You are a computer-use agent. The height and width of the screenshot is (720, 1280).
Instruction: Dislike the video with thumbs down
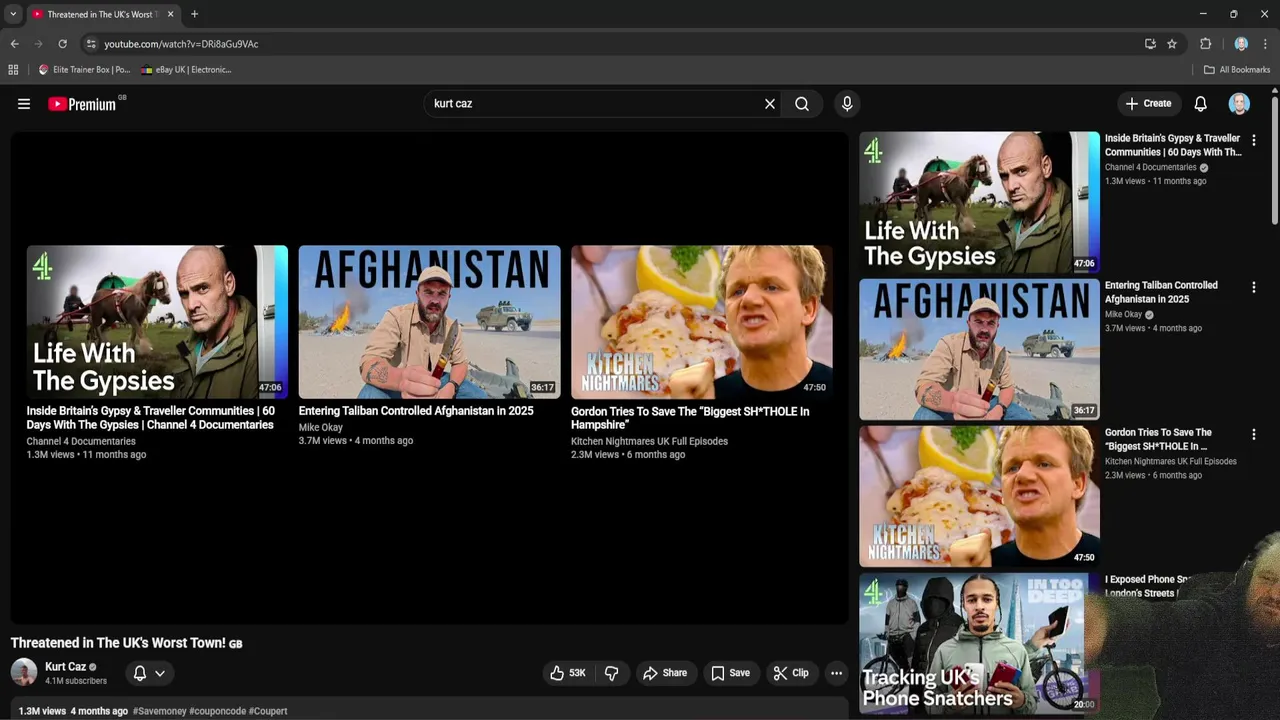pos(612,673)
